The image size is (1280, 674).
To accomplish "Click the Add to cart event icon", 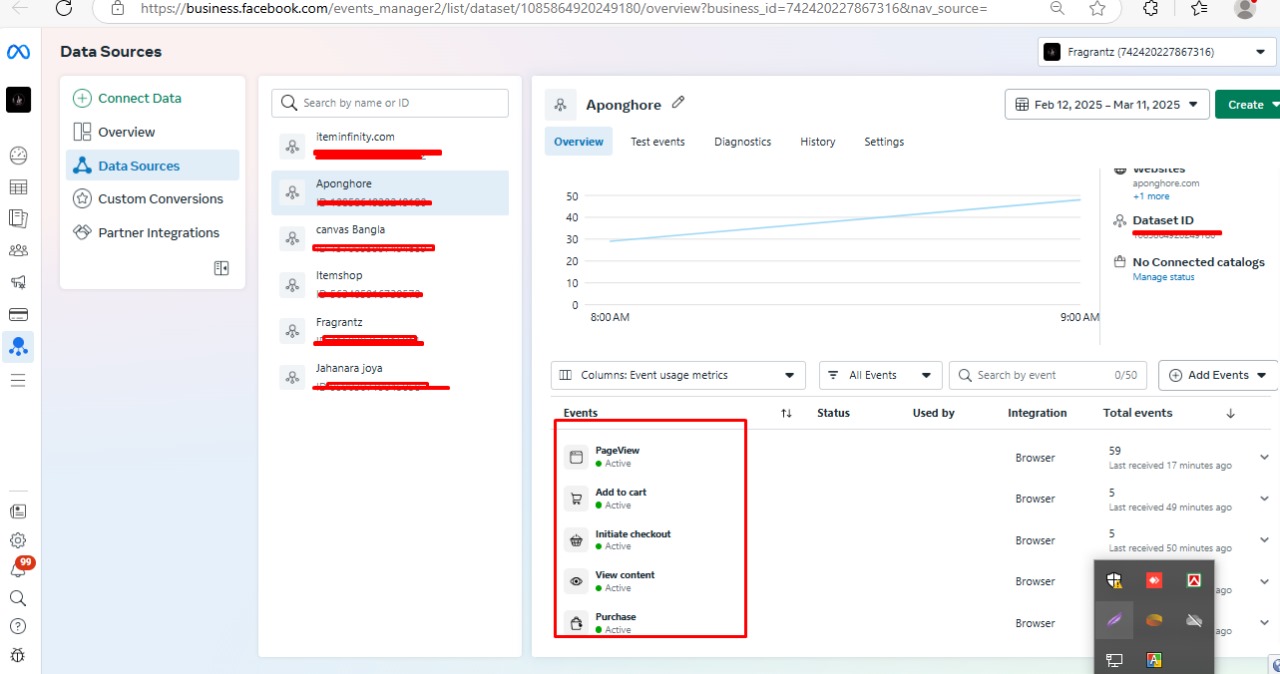I will point(576,498).
